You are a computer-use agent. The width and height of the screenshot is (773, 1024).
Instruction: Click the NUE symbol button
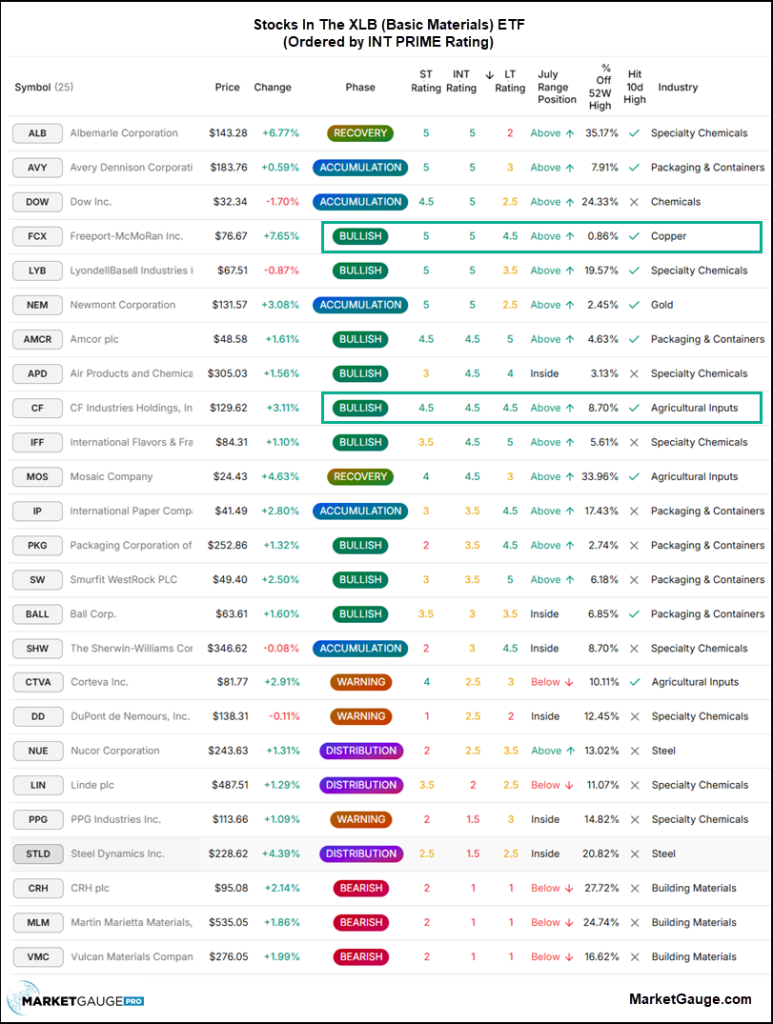(38, 751)
